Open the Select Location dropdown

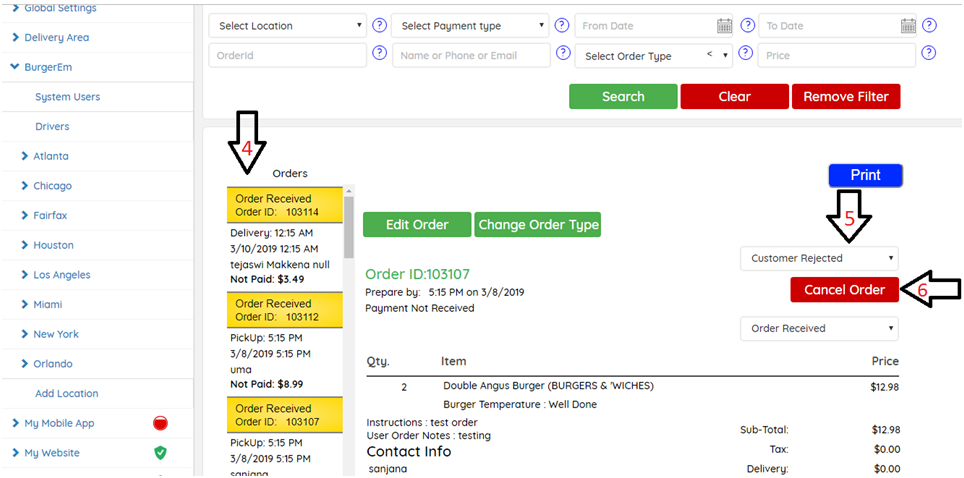pos(289,26)
